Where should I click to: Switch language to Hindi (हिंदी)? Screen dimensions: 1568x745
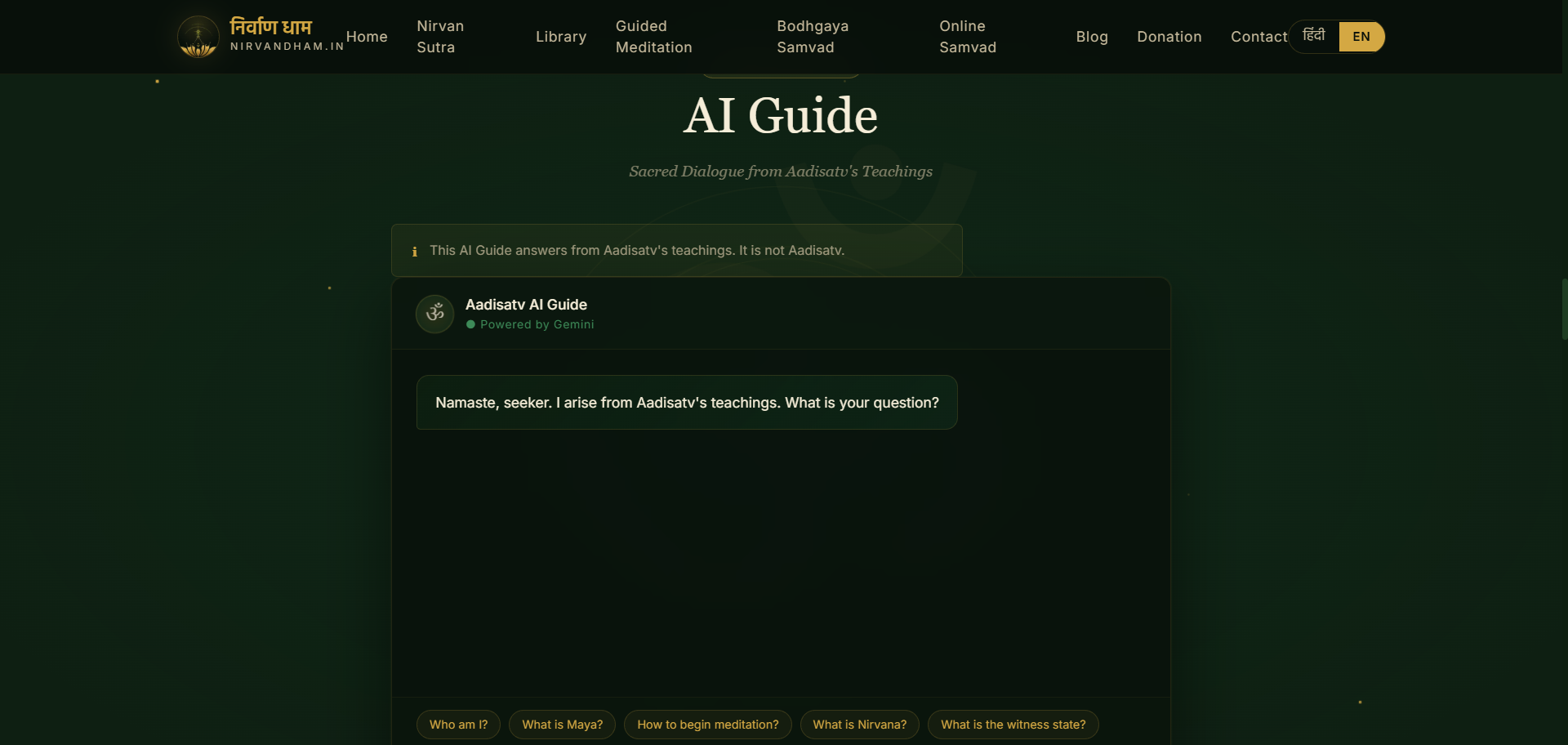pos(1314,36)
